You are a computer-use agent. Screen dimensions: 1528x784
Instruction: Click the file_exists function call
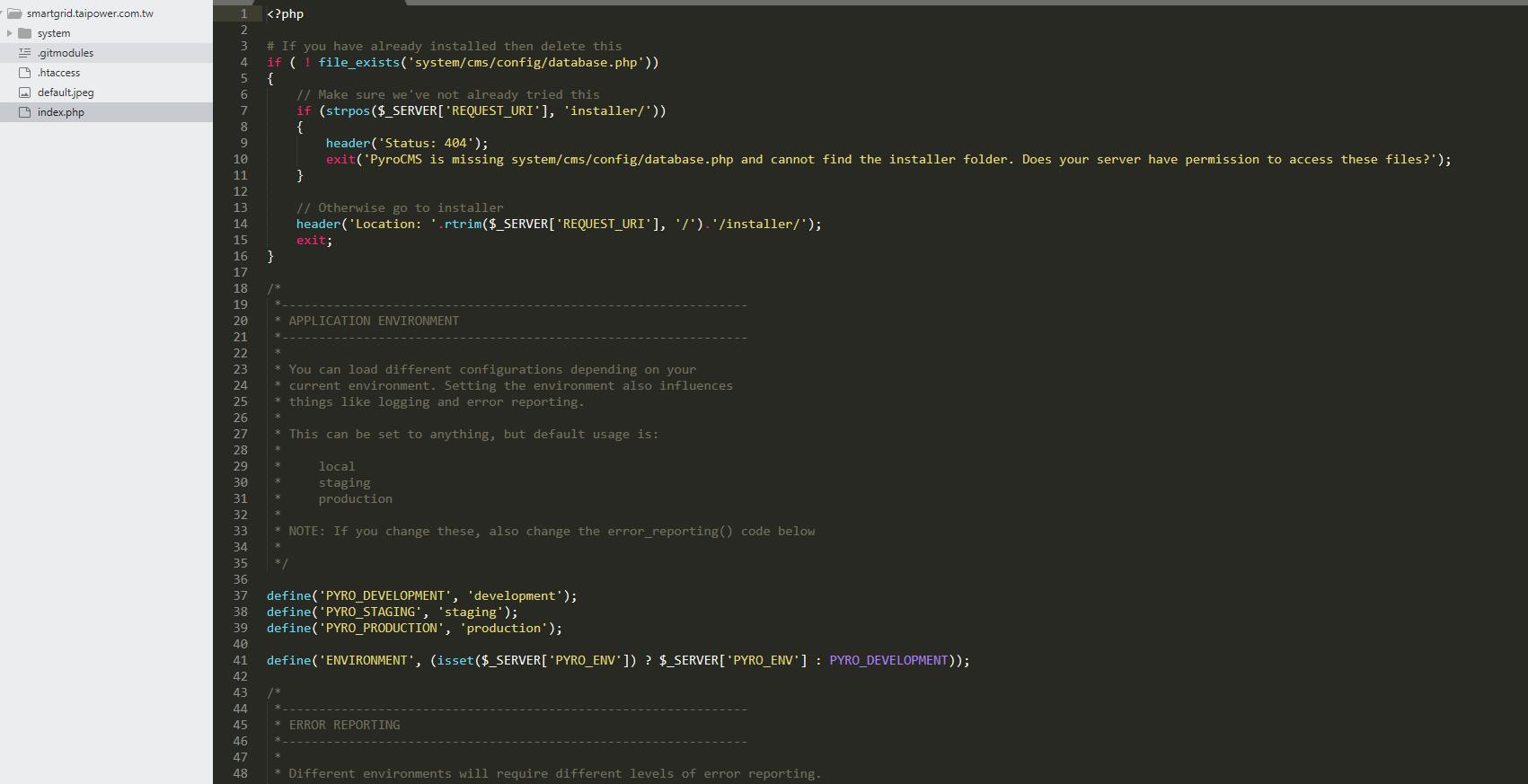click(x=358, y=62)
